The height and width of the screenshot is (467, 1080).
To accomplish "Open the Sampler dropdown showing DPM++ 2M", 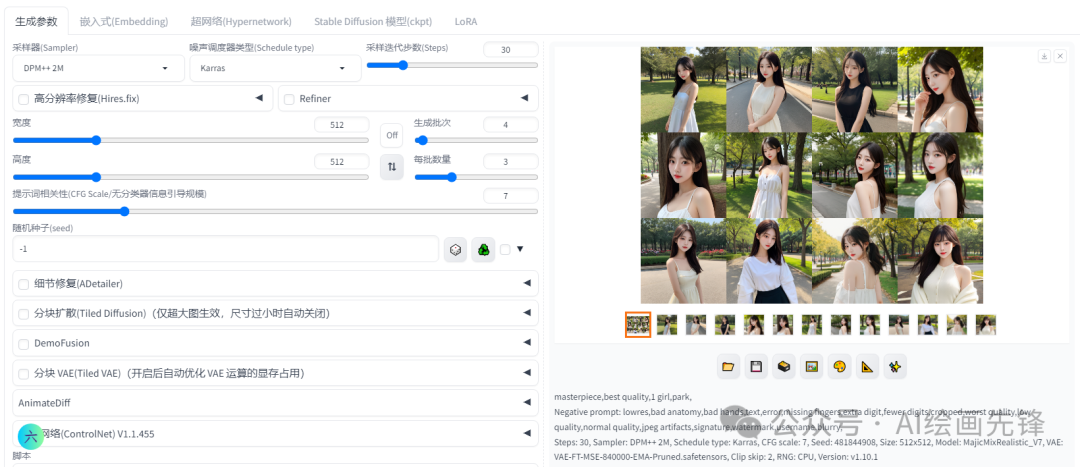I will [x=98, y=68].
